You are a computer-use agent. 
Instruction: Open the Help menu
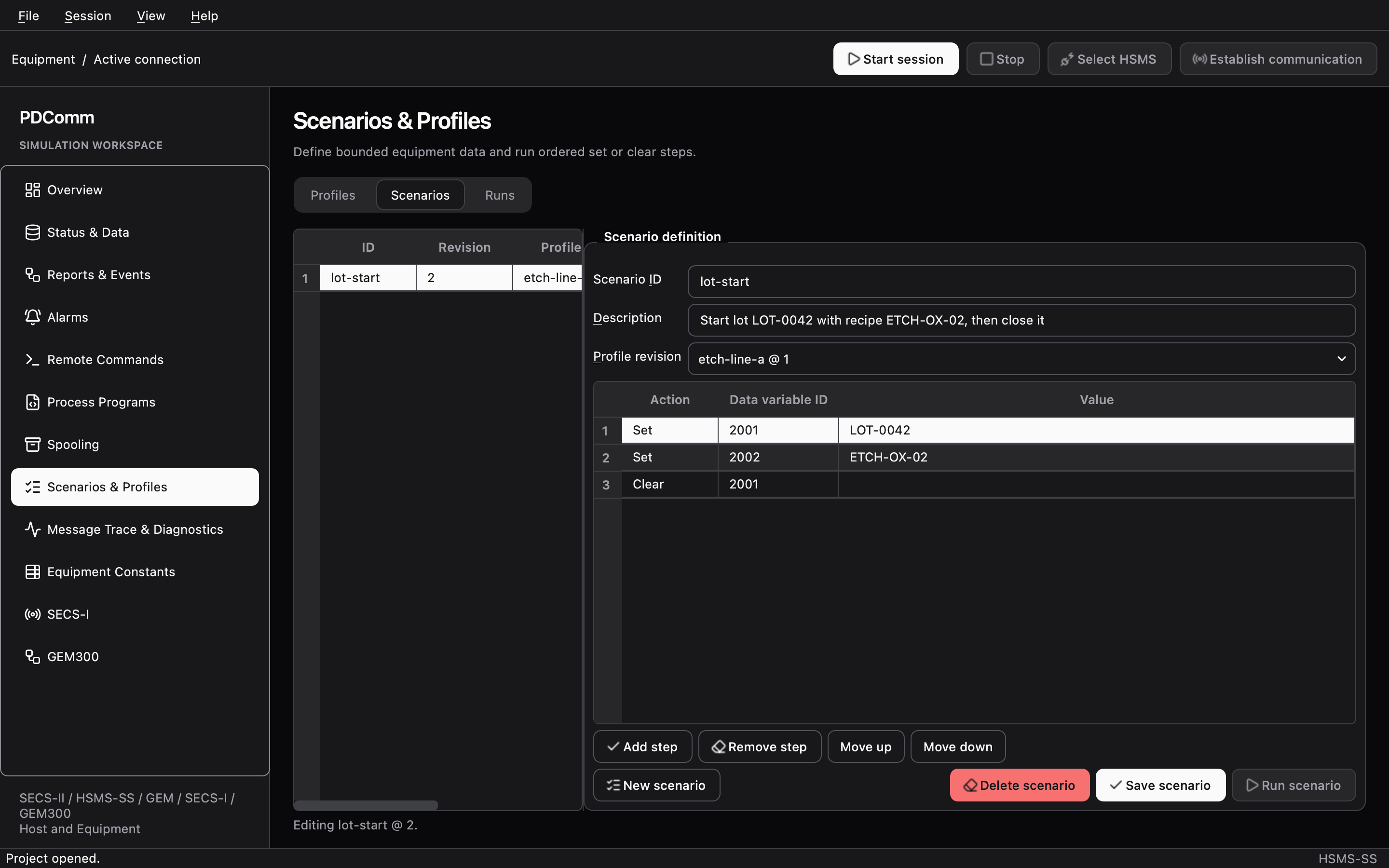tap(204, 15)
